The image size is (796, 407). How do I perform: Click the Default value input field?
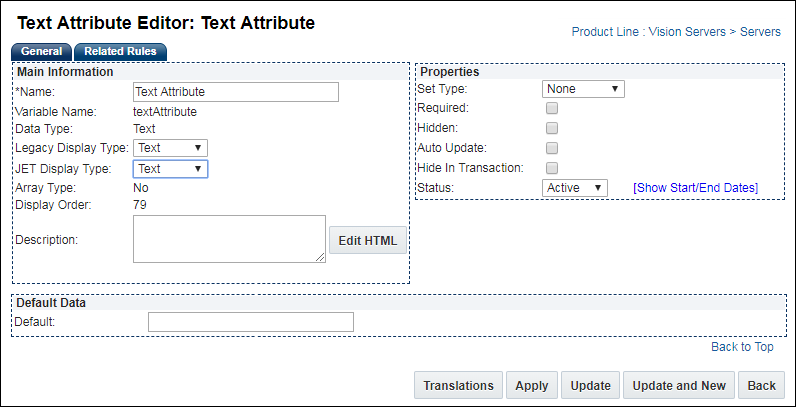(x=251, y=322)
